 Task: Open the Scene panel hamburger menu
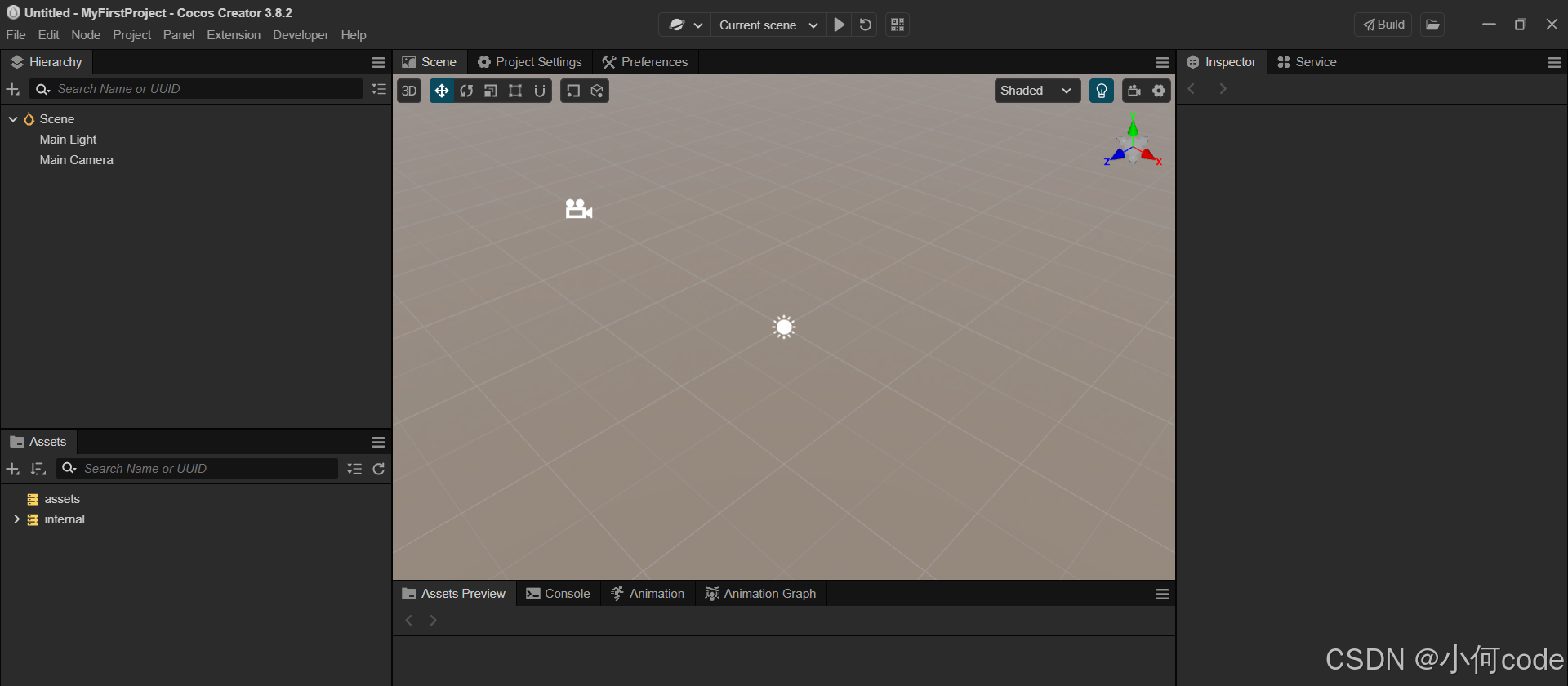(x=1162, y=62)
